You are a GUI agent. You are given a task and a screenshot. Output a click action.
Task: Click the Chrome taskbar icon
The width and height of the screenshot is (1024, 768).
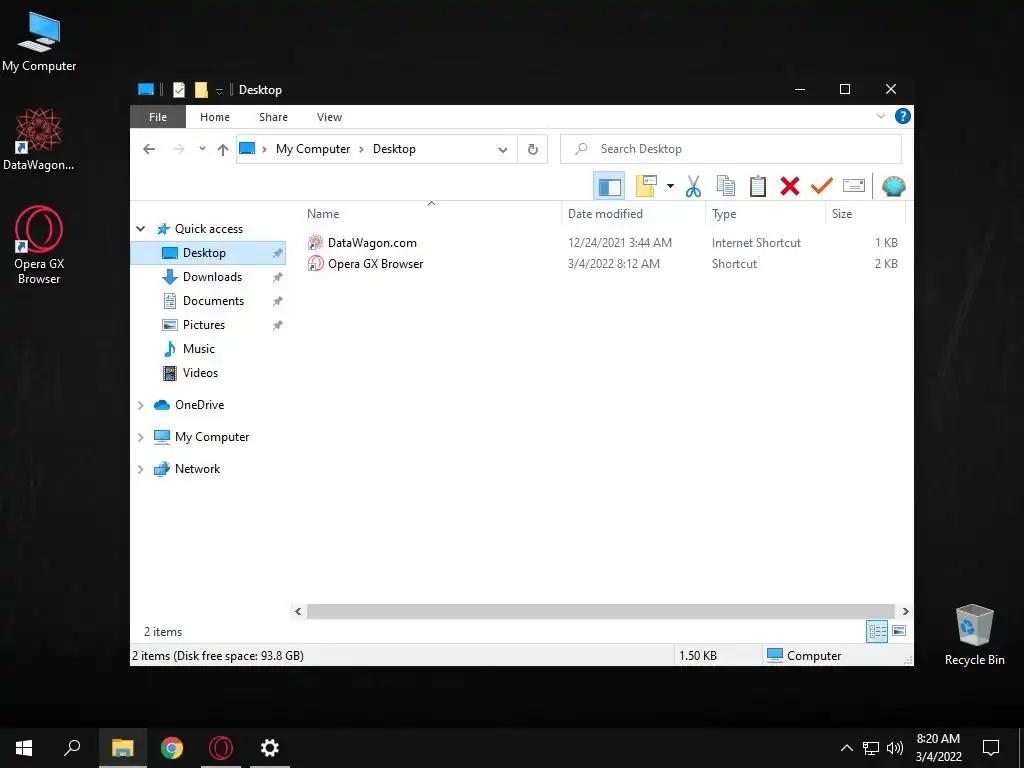(x=172, y=748)
